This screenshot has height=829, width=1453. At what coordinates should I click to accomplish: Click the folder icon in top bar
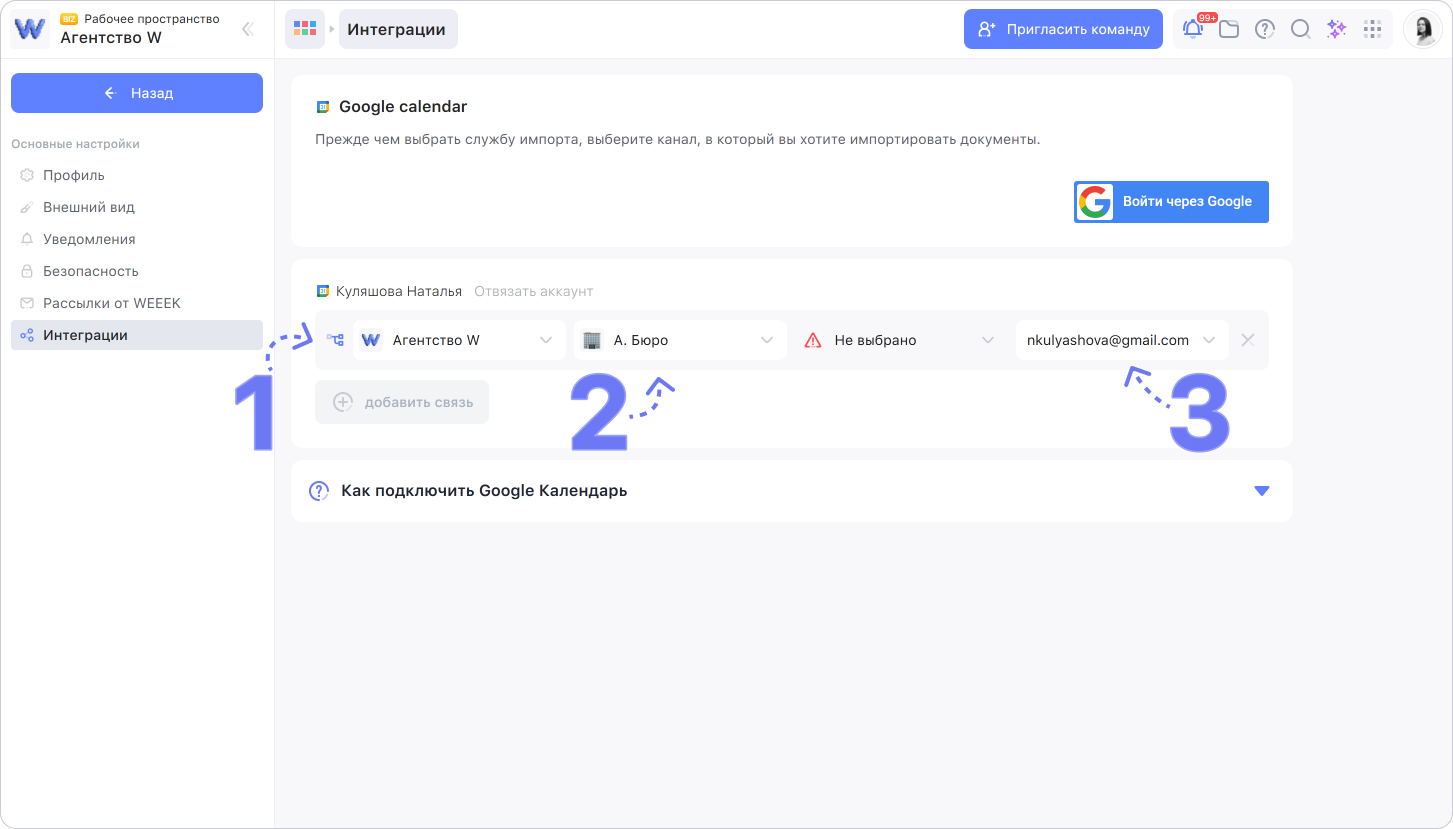1229,29
